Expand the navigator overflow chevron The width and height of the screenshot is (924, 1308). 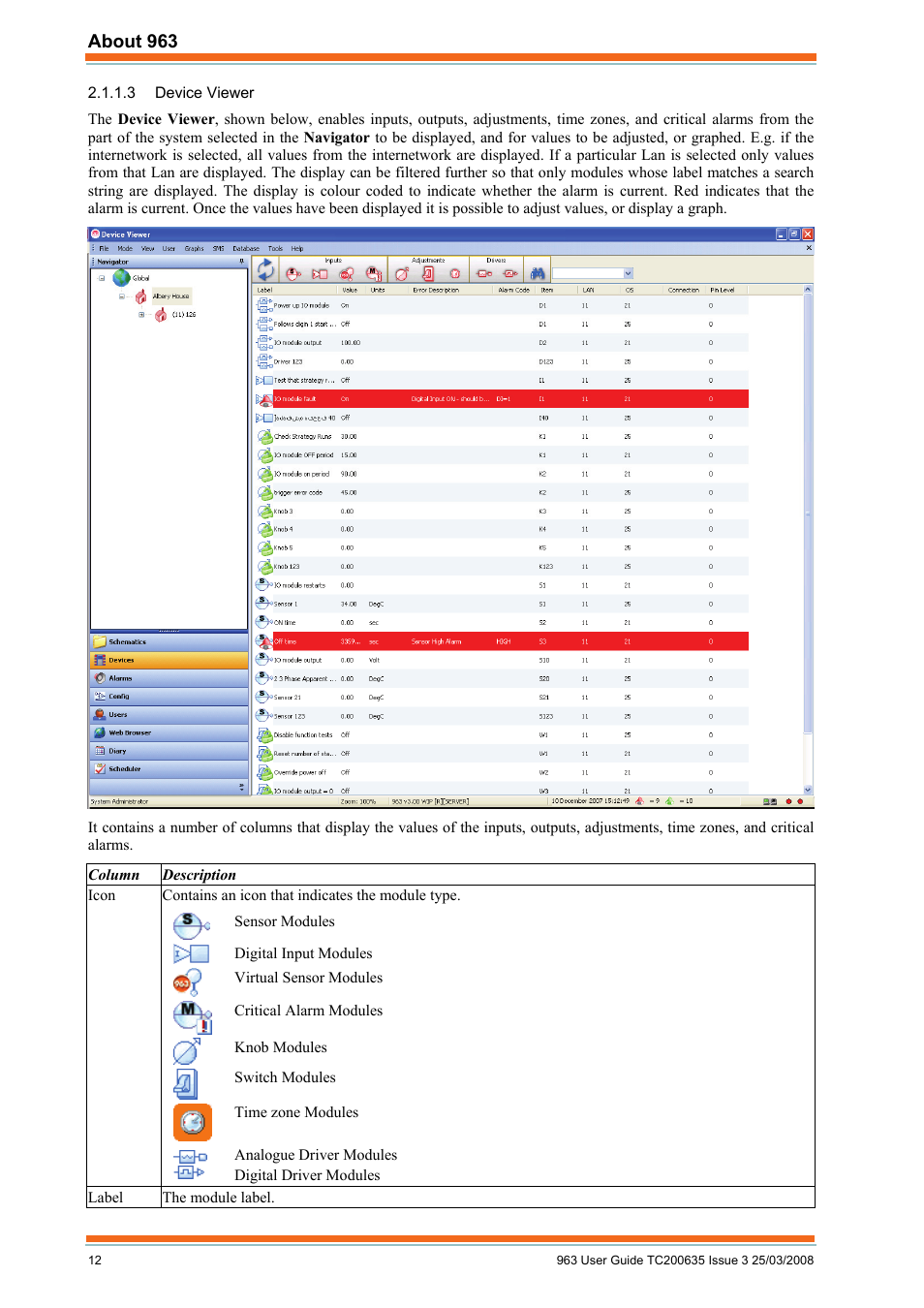pyautogui.click(x=242, y=788)
